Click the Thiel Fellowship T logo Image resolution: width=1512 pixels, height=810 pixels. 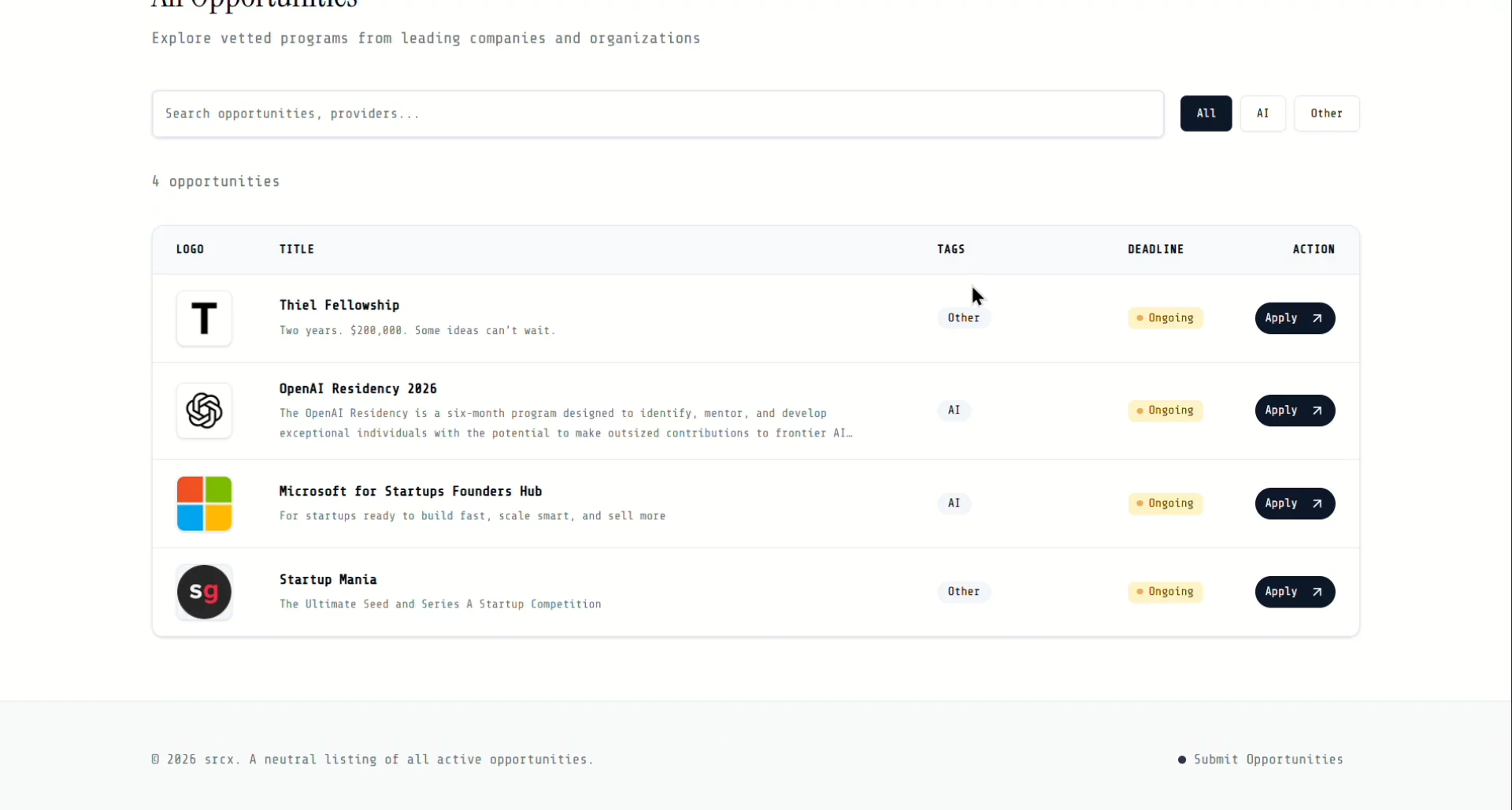point(204,318)
